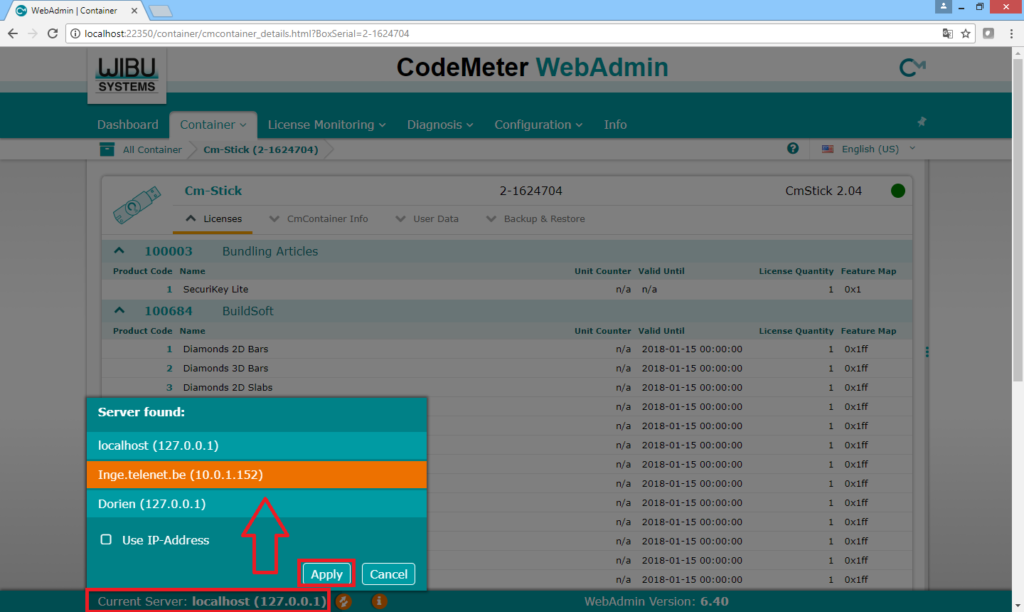The width and height of the screenshot is (1024, 612).
Task: Click the refresh icon next to Current Server
Action: (x=343, y=601)
